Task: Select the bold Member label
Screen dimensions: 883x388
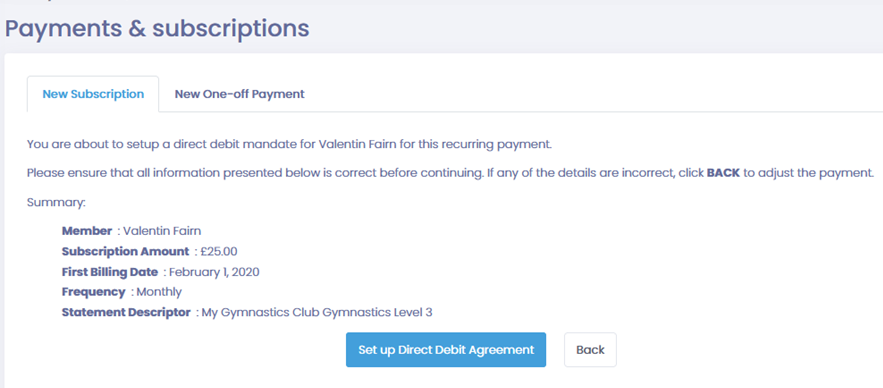Action: pos(87,231)
